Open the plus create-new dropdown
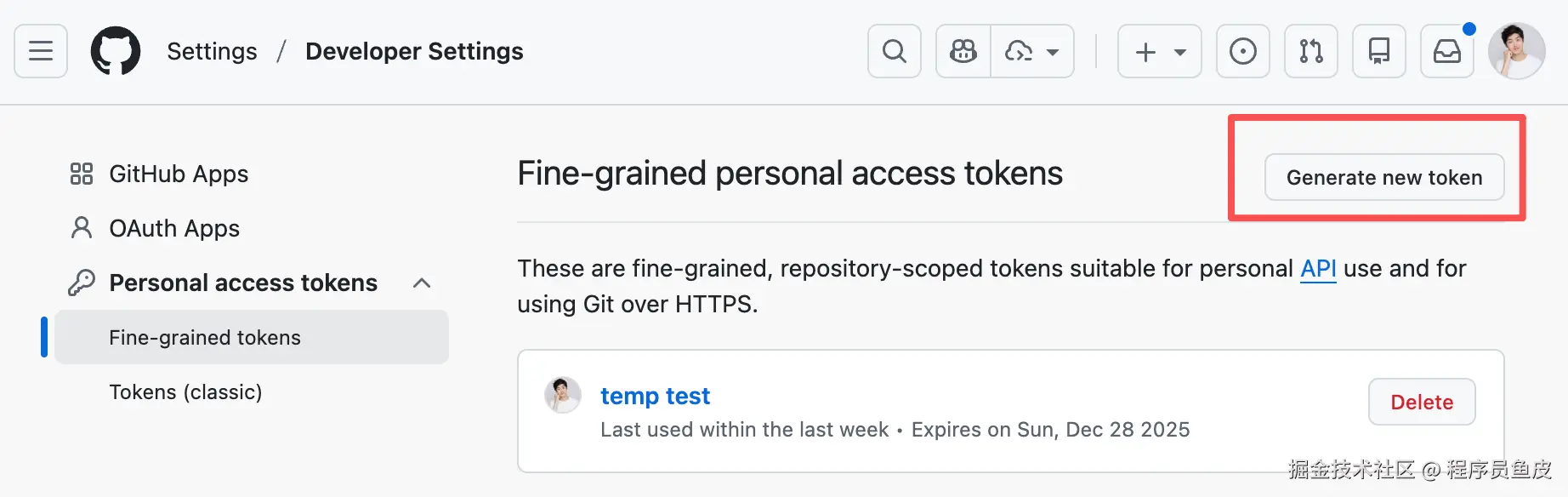 (1159, 51)
